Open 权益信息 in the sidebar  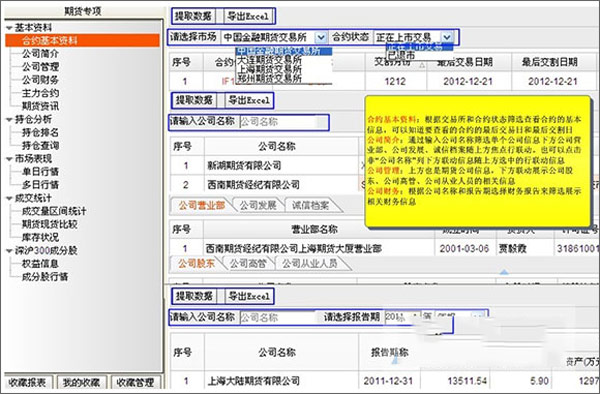[40, 264]
